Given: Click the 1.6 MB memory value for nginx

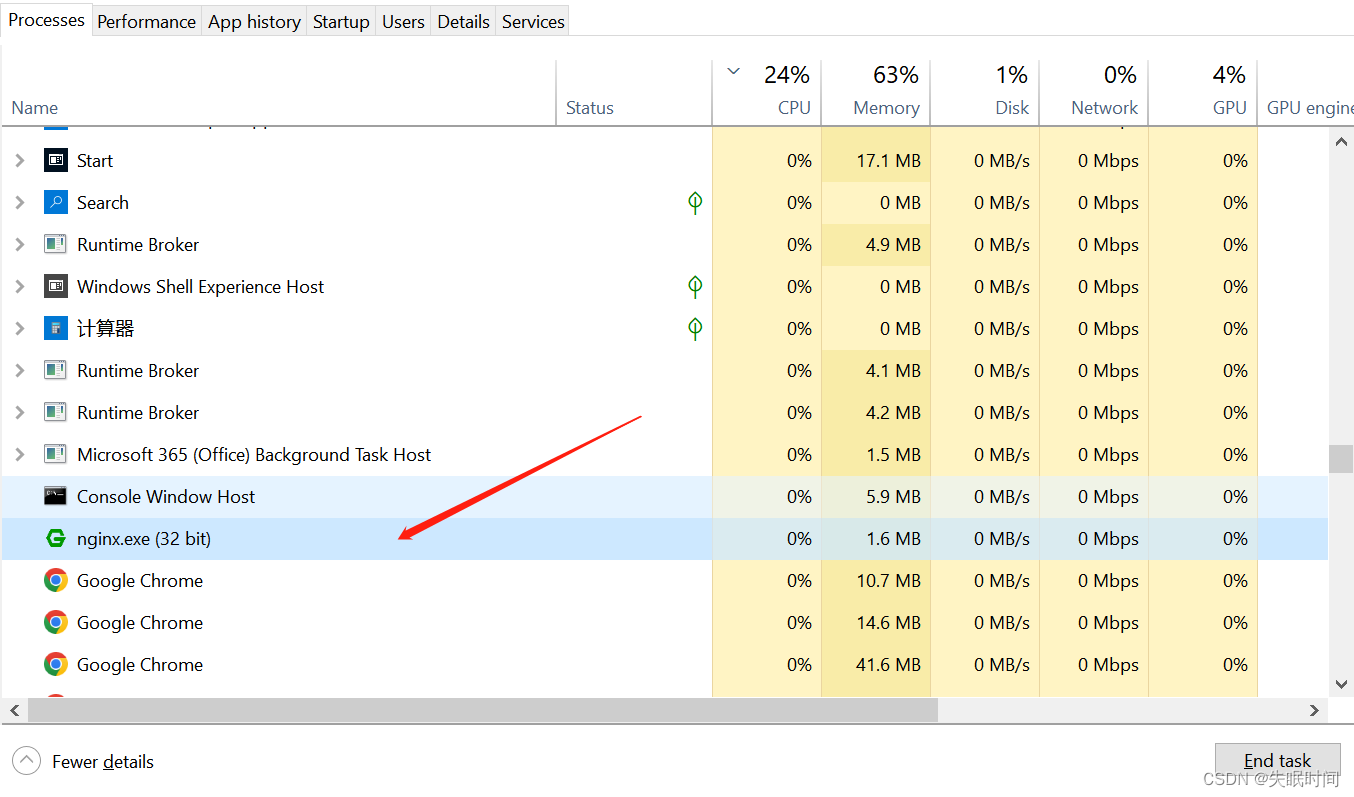Looking at the screenshot, I should (893, 539).
